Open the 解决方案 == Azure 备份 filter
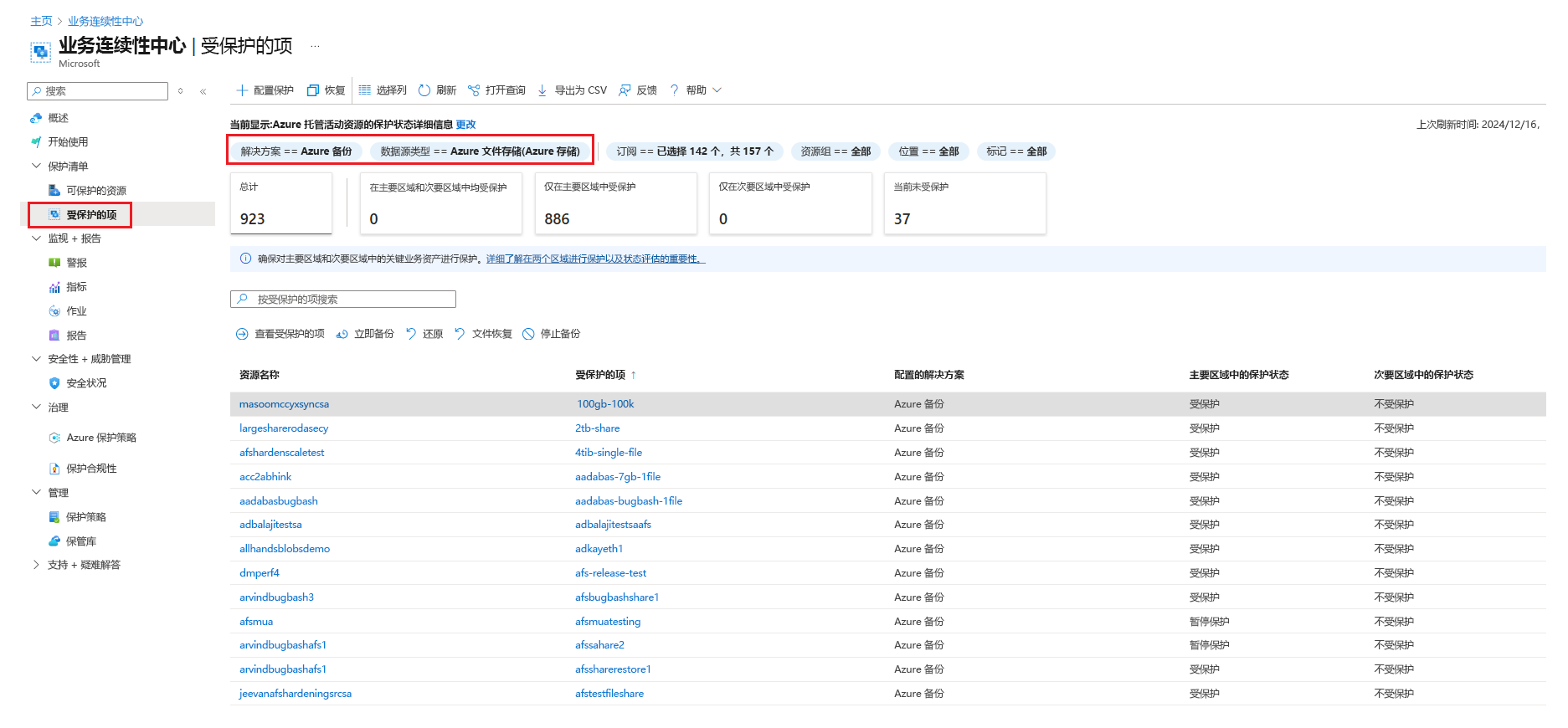The image size is (1568, 728). pyautogui.click(x=296, y=151)
